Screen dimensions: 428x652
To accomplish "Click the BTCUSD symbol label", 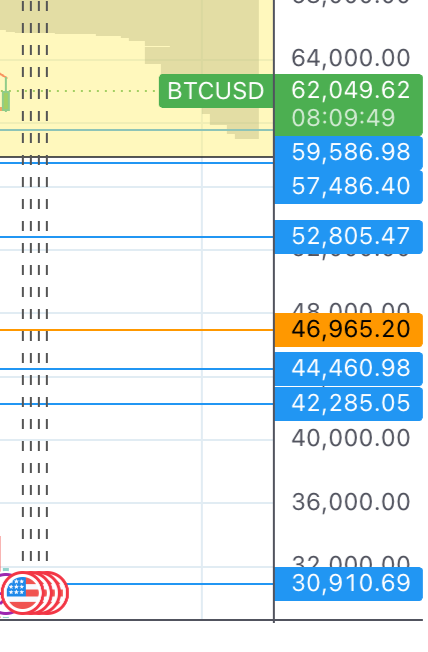I will (216, 91).
